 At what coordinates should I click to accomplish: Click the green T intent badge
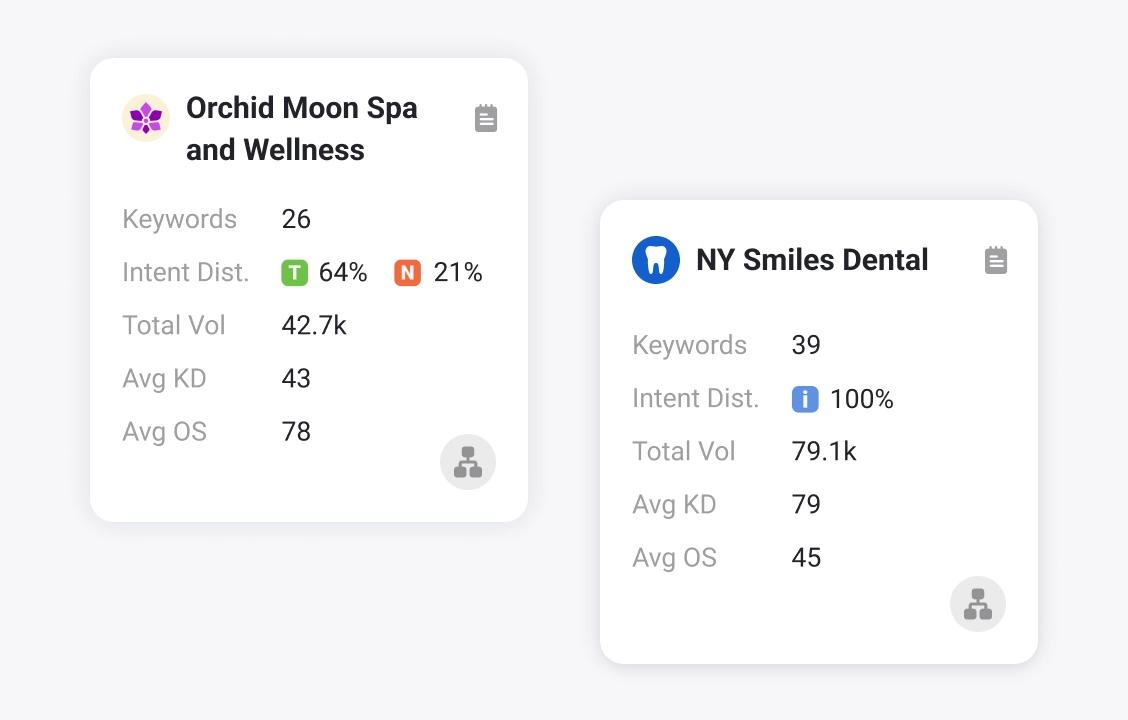click(x=294, y=273)
